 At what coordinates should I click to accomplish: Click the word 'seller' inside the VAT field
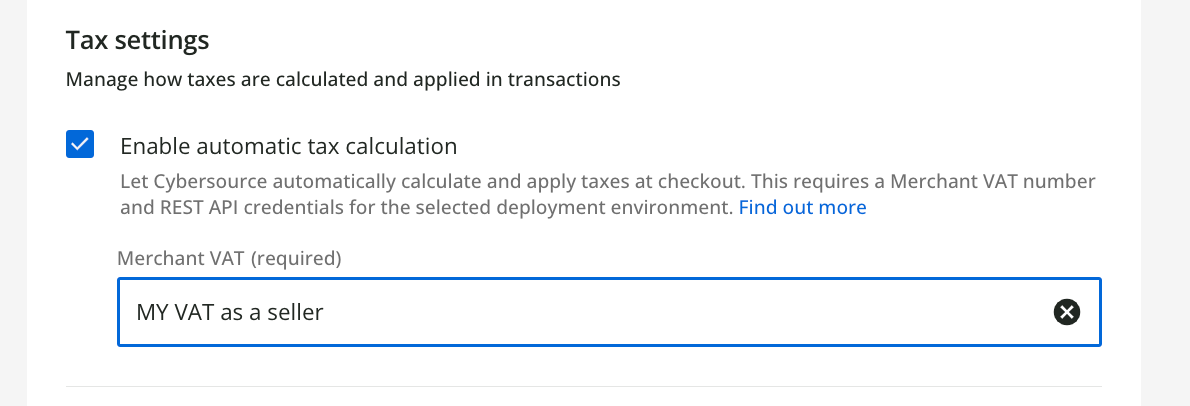[295, 313]
